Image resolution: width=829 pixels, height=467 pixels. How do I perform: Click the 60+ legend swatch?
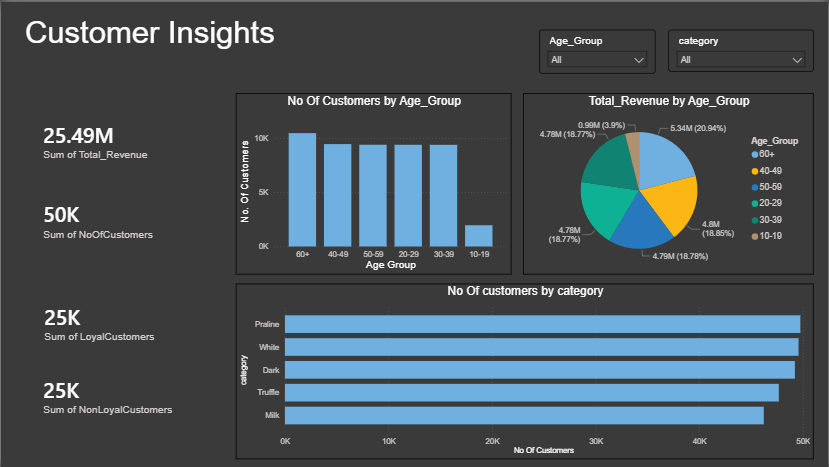pos(755,154)
